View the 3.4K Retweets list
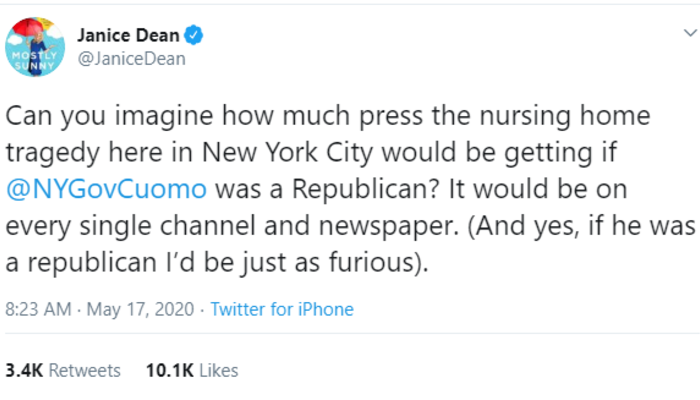The image size is (700, 400). [62, 370]
